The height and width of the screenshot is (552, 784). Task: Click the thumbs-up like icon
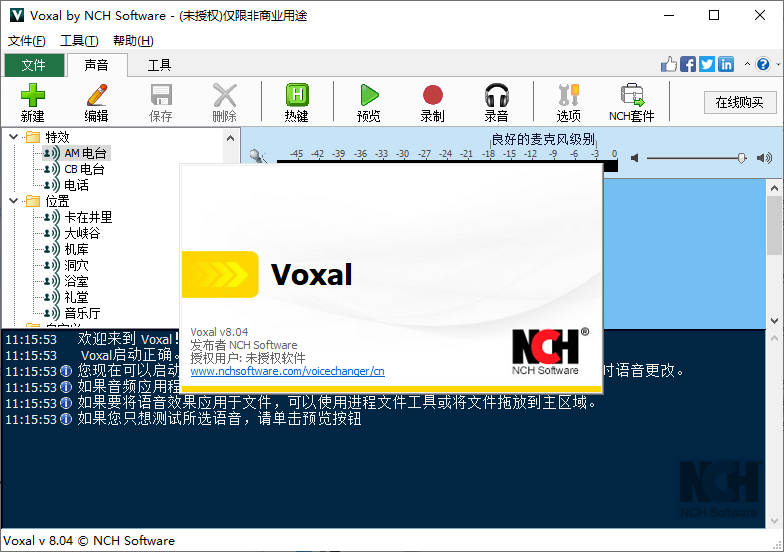(668, 64)
